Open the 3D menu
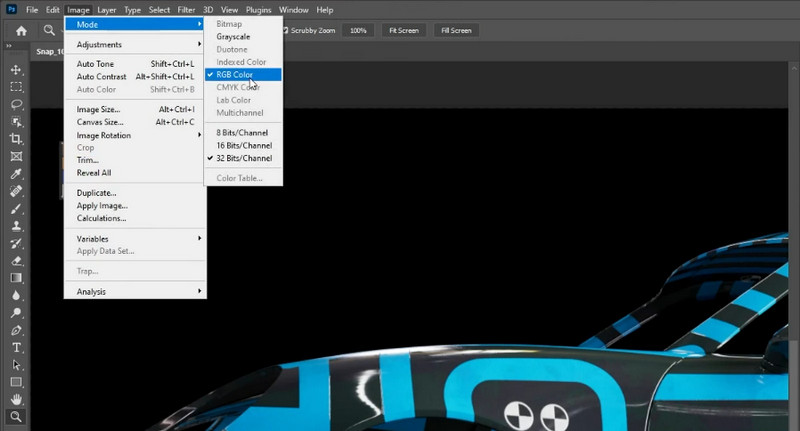 [x=208, y=10]
